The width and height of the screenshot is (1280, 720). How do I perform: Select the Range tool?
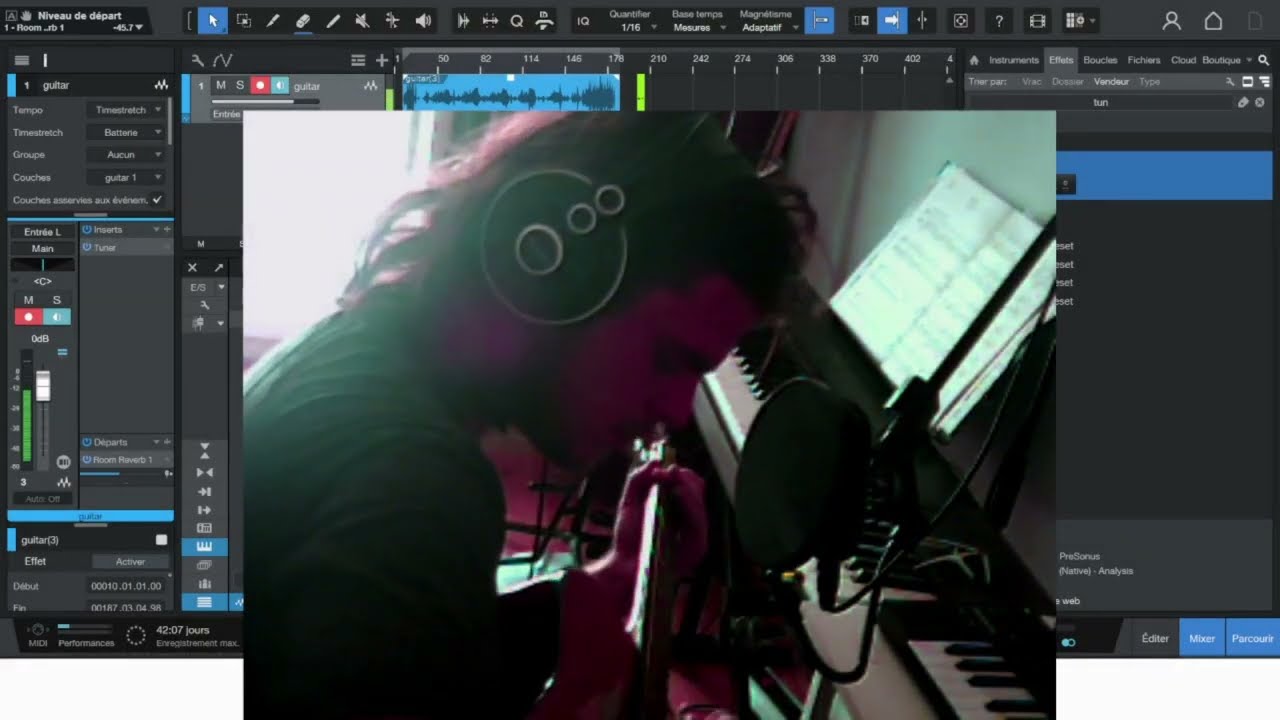[x=243, y=20]
